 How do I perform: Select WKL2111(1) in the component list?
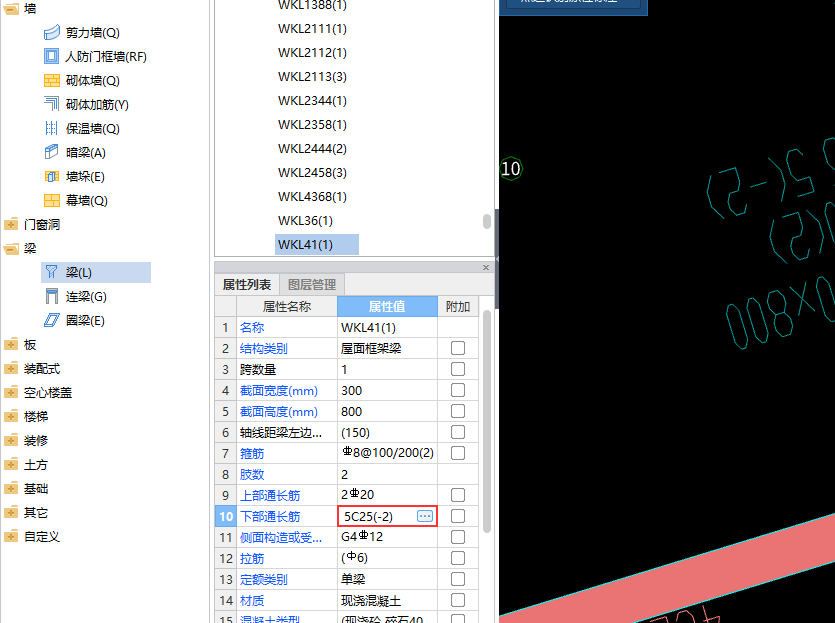pos(312,29)
